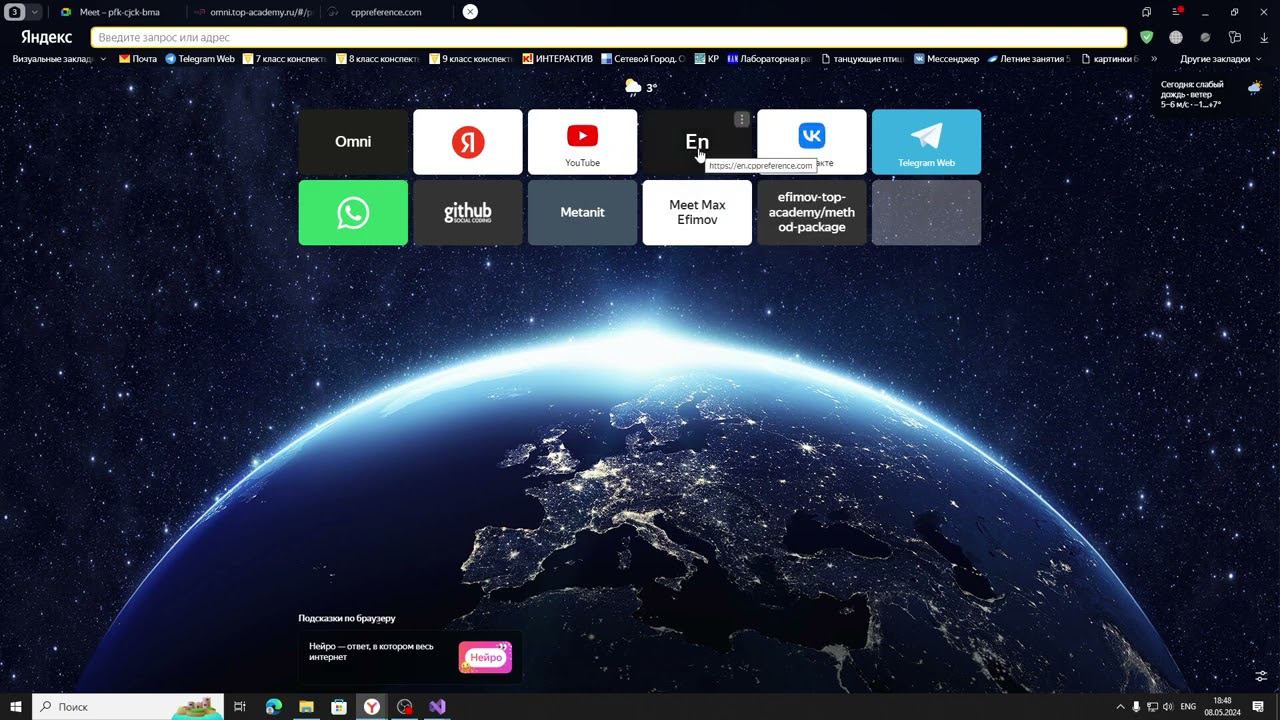This screenshot has width=1280, height=720.
Task: Expand the Другие закладки folder
Action: coord(1220,59)
